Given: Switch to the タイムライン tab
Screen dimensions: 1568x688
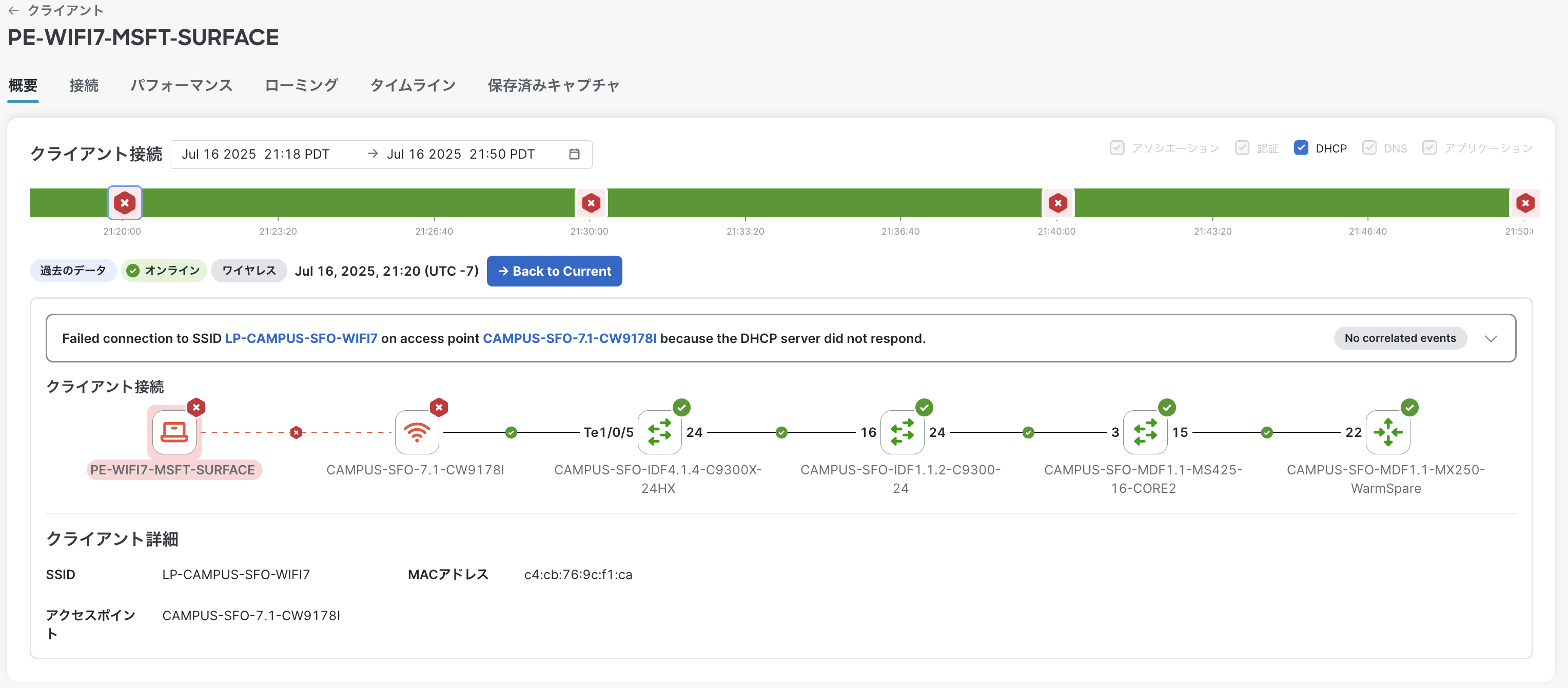Looking at the screenshot, I should (x=413, y=85).
